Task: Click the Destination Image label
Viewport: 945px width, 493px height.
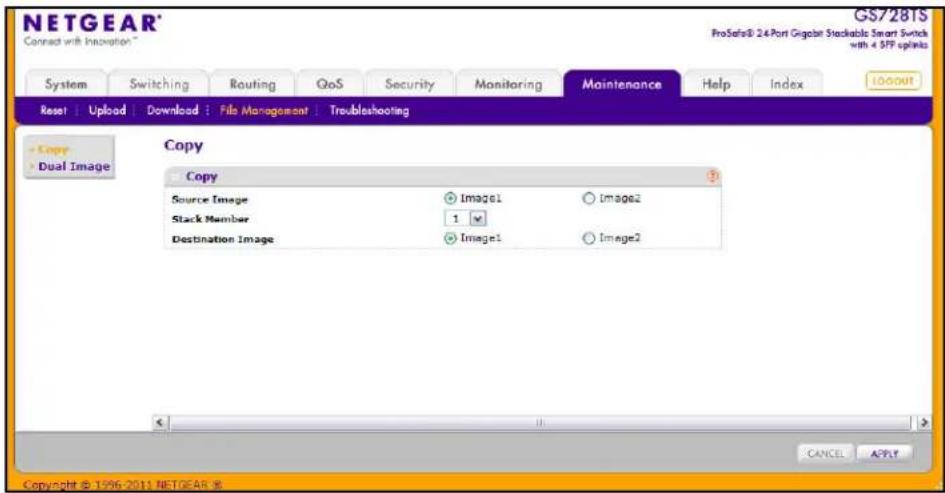Action: point(223,239)
